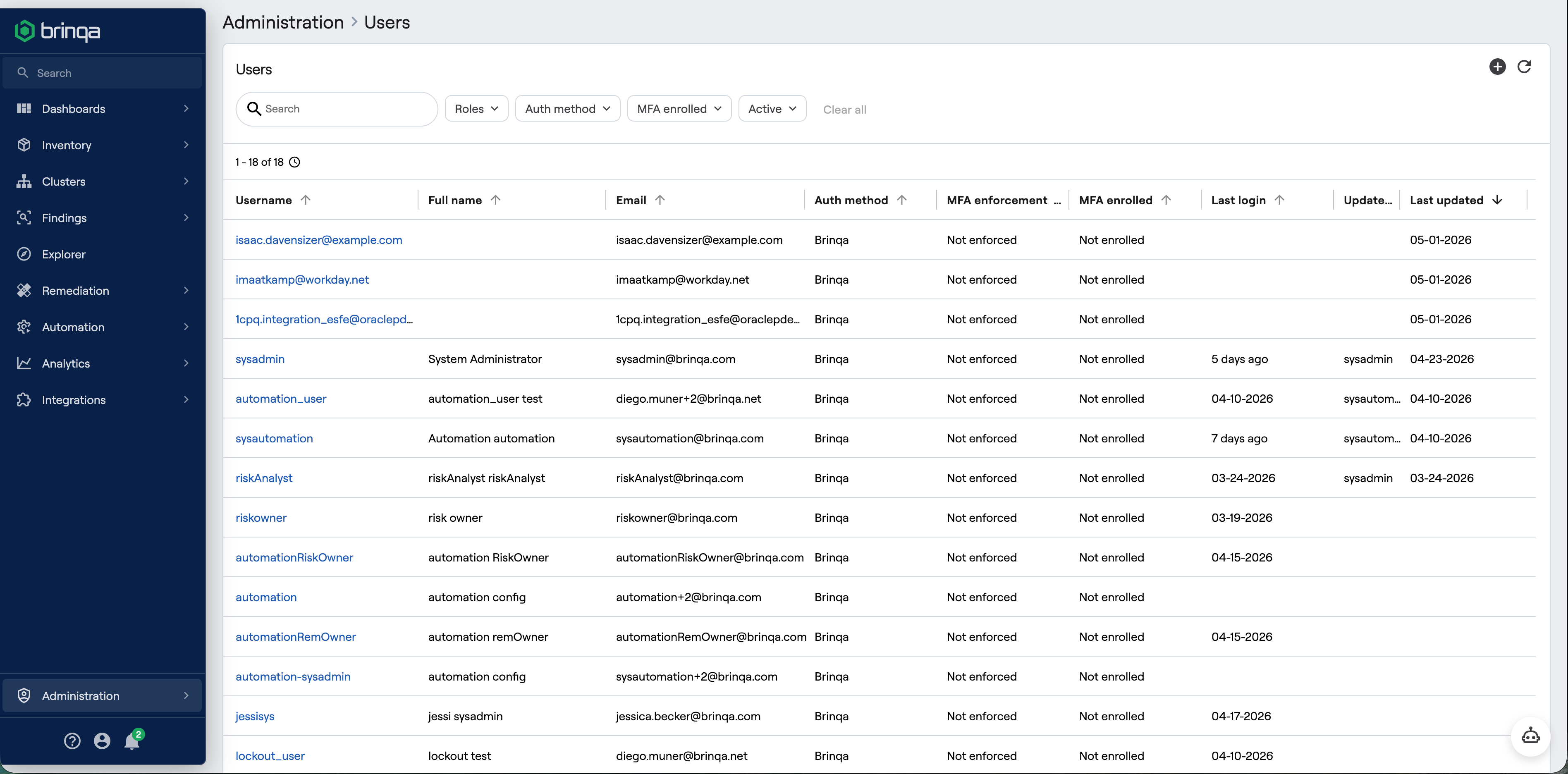Viewport: 1568px width, 774px height.
Task: Expand the Clusters sidebar menu
Action: tap(102, 182)
